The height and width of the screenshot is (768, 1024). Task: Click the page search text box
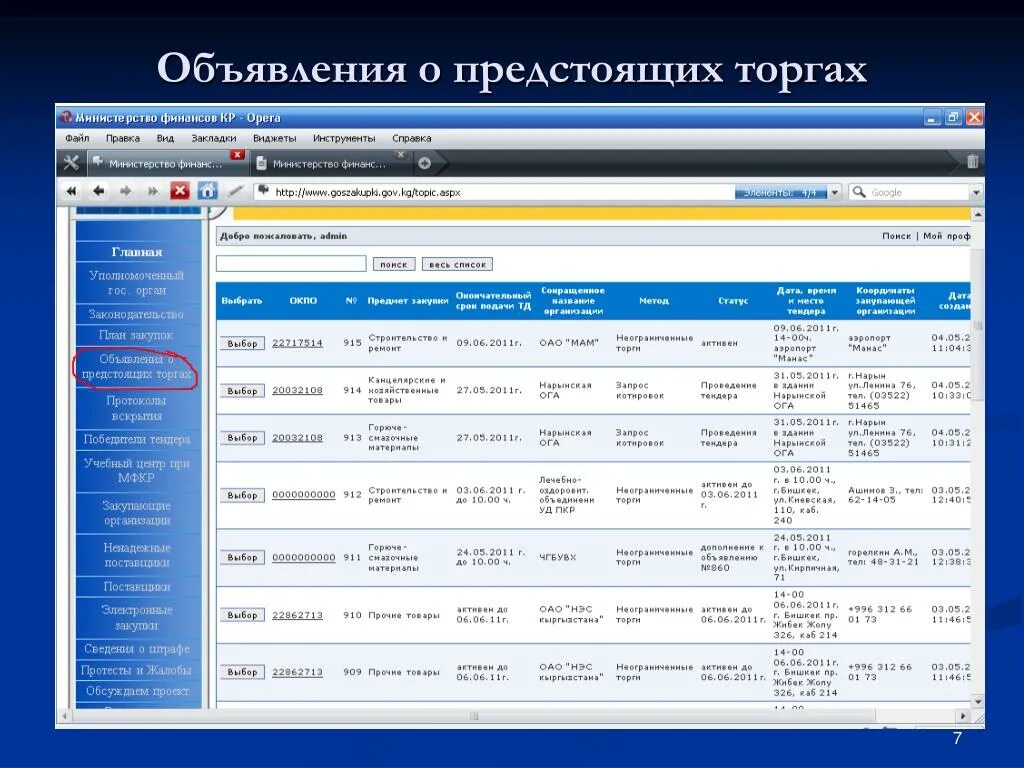tap(291, 263)
